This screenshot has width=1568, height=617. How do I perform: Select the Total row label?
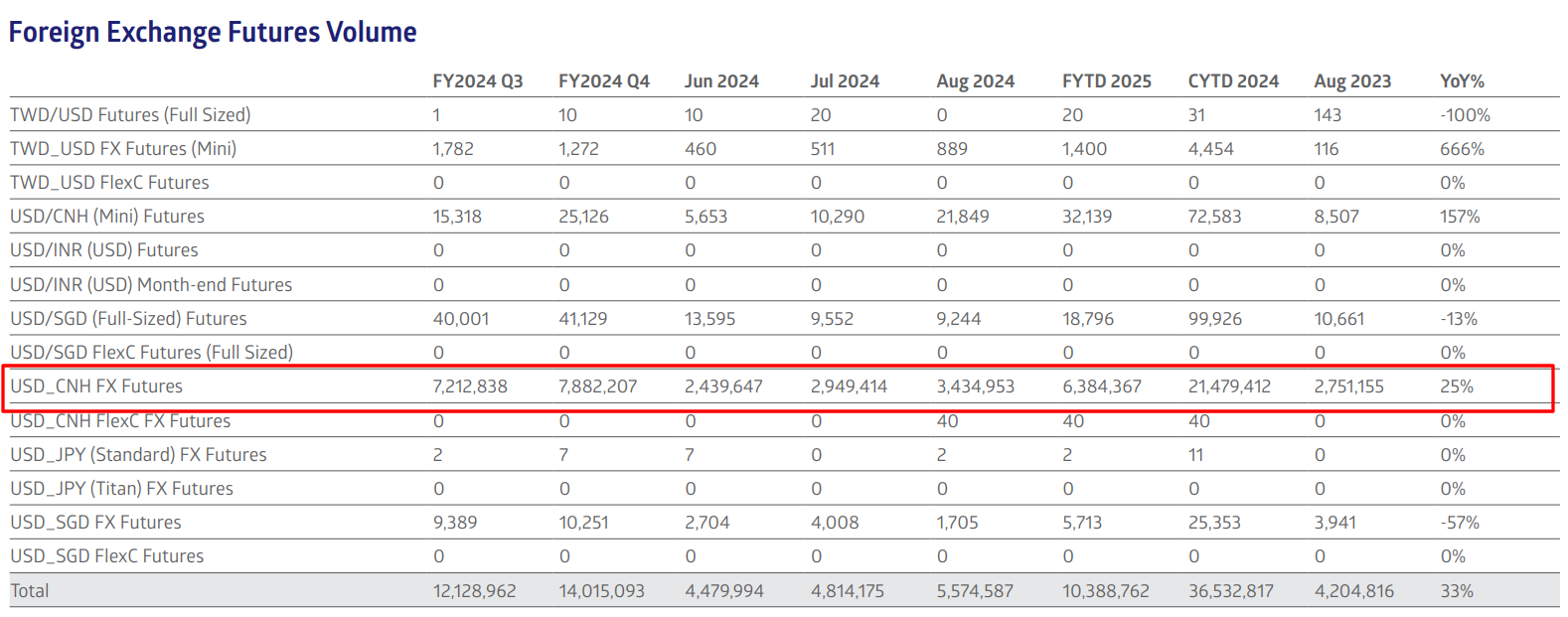tap(30, 591)
